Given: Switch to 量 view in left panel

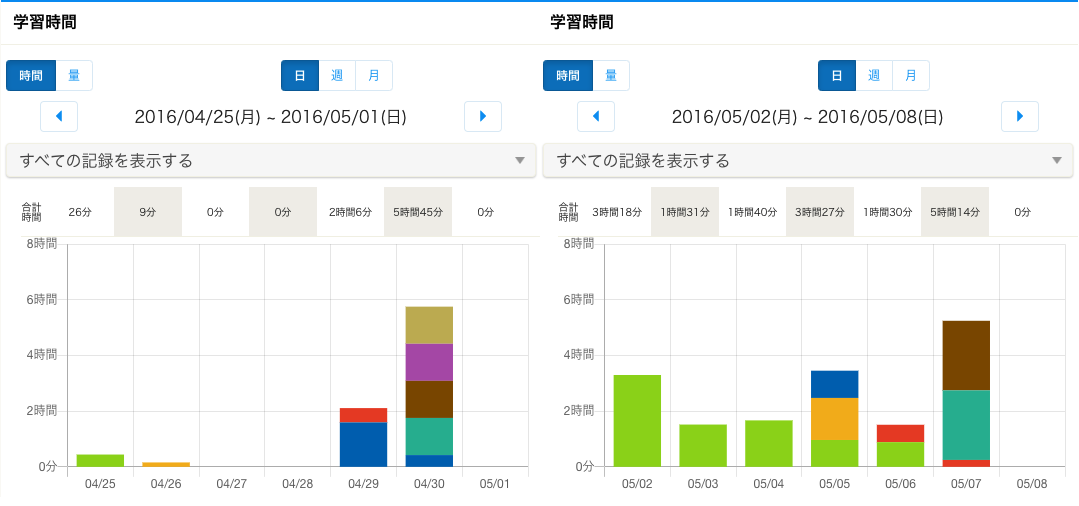Looking at the screenshot, I should pos(74,76).
